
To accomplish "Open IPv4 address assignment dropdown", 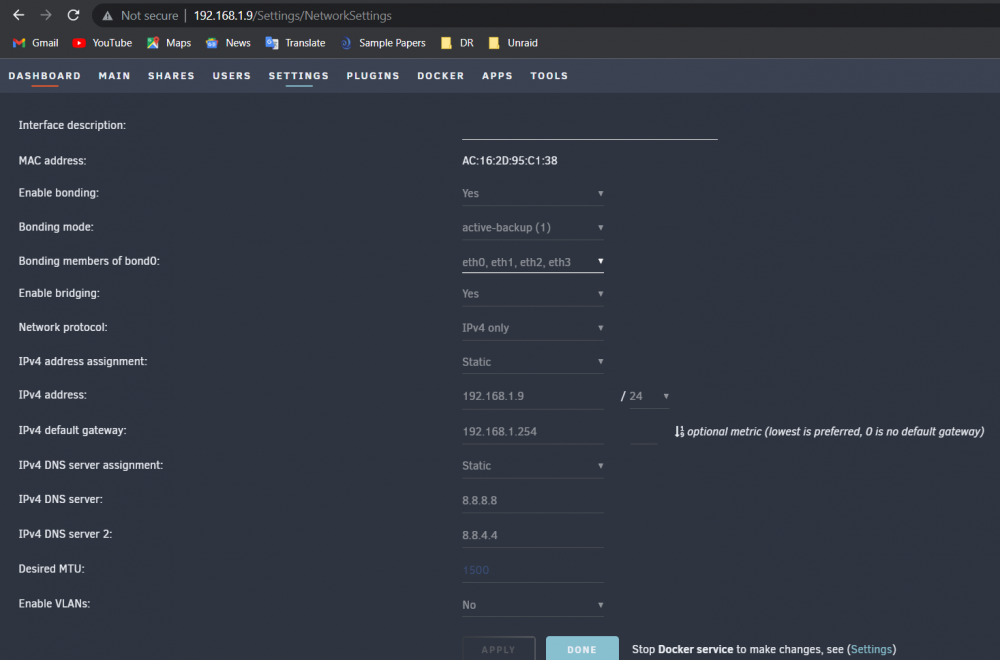I will click(x=533, y=362).
